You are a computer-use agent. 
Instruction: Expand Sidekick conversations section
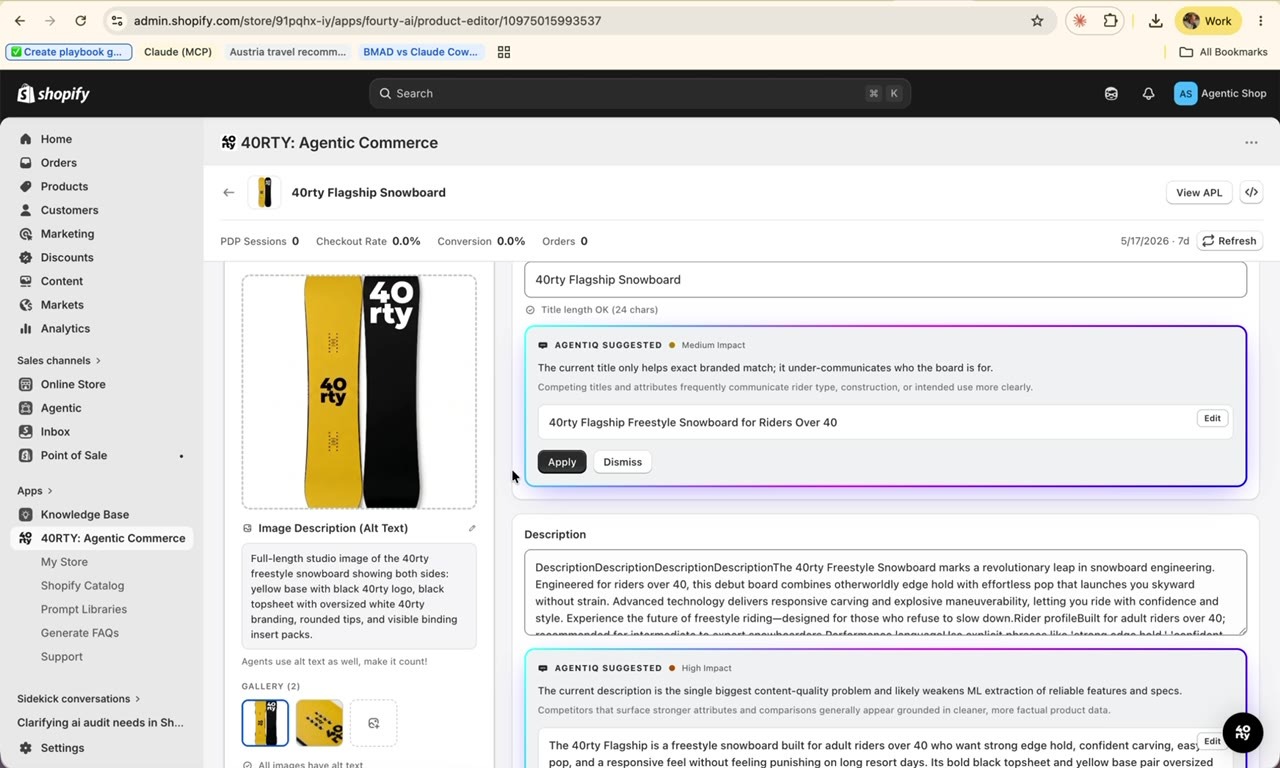point(79,699)
